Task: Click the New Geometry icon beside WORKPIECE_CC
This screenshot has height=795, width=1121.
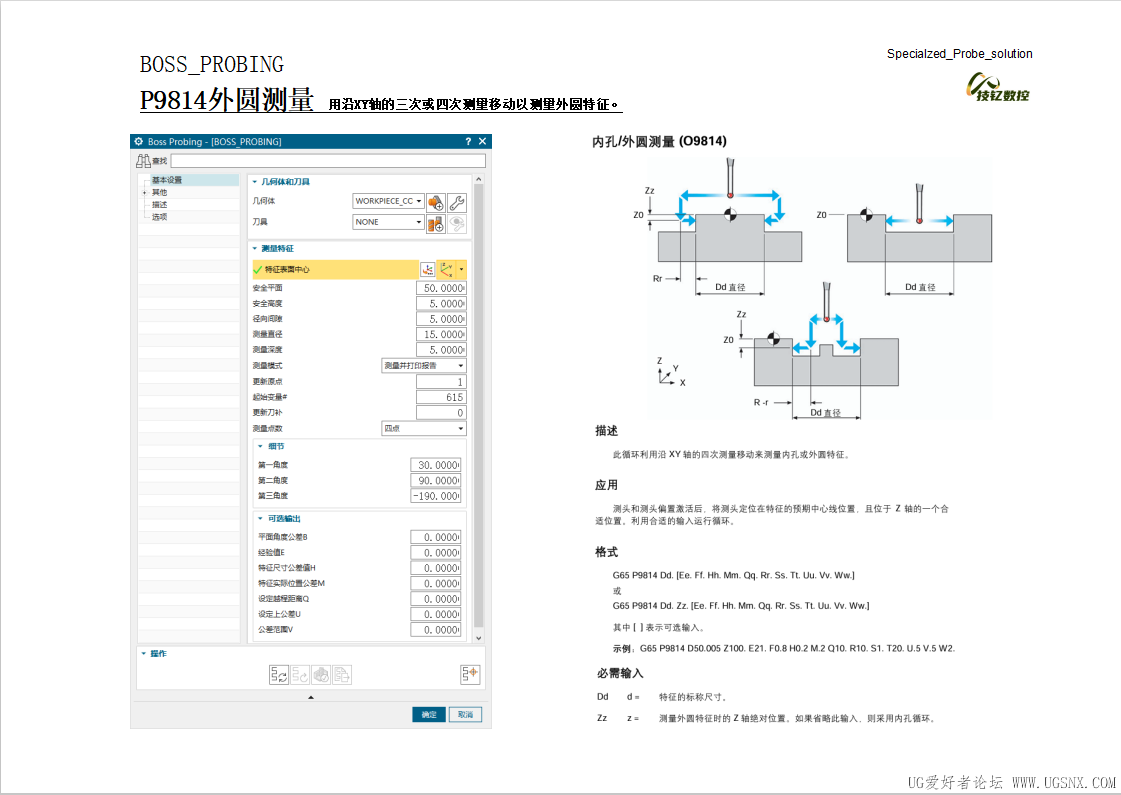Action: coord(436,202)
